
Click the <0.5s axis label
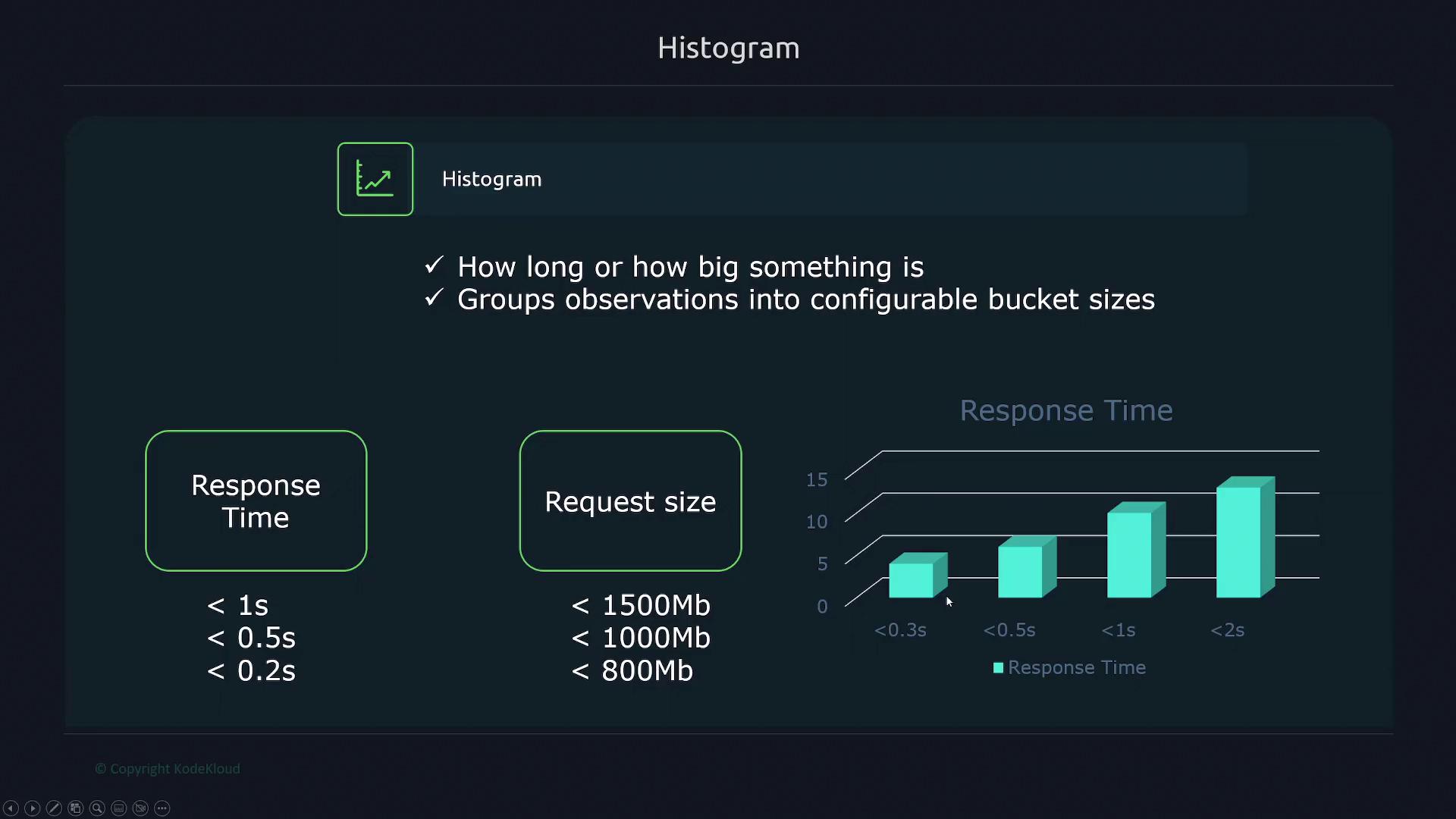pyautogui.click(x=1009, y=630)
